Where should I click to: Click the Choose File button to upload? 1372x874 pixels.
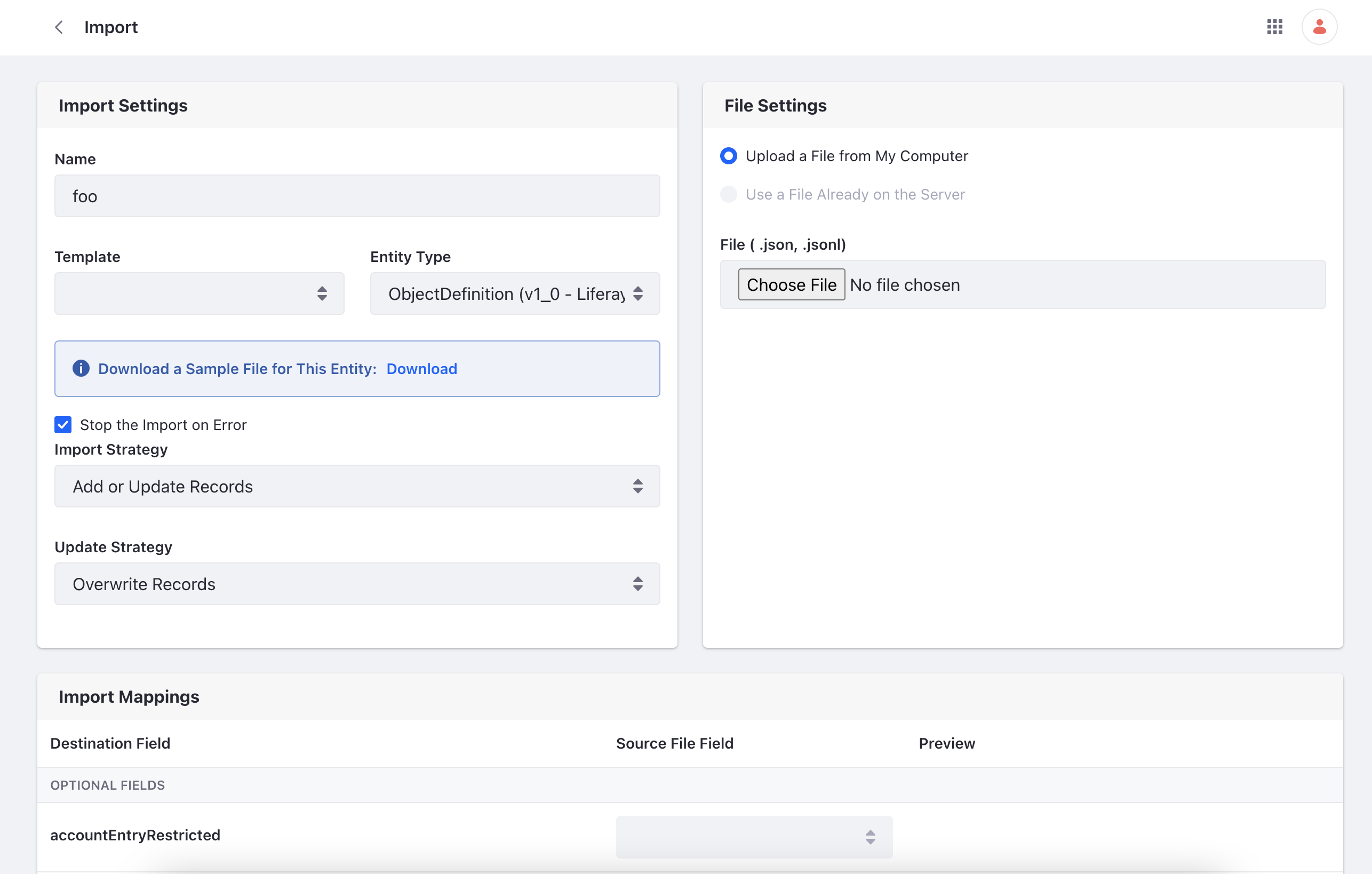(x=792, y=284)
